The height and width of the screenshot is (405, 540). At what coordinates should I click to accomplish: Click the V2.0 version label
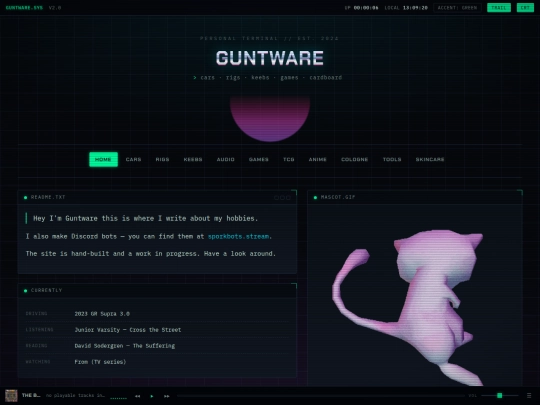pos(55,8)
